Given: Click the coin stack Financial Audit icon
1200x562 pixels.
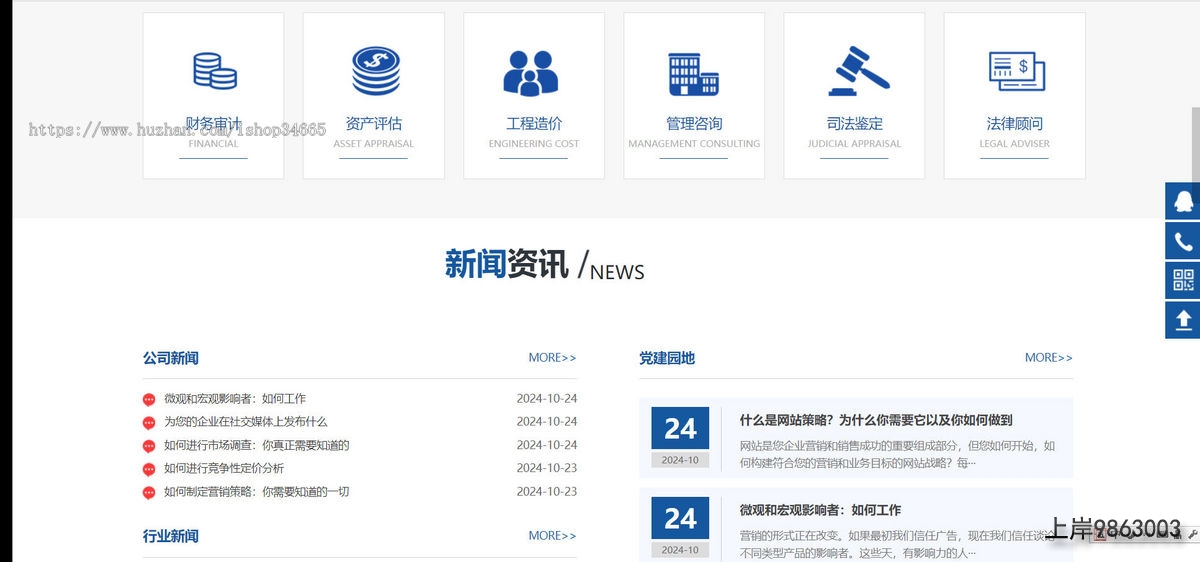Looking at the screenshot, I should pos(214,71).
